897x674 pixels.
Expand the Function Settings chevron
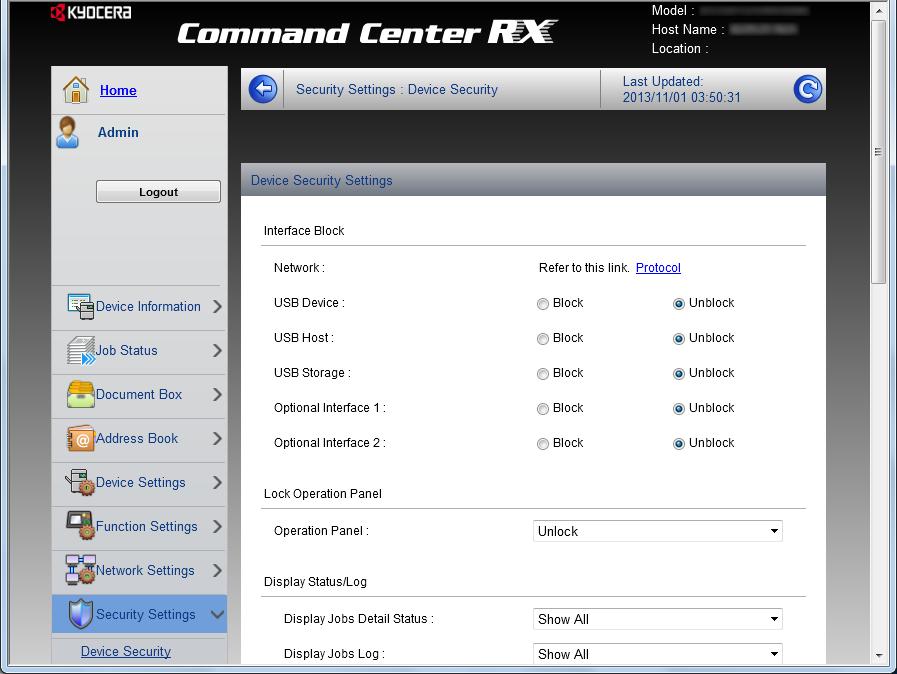point(217,526)
